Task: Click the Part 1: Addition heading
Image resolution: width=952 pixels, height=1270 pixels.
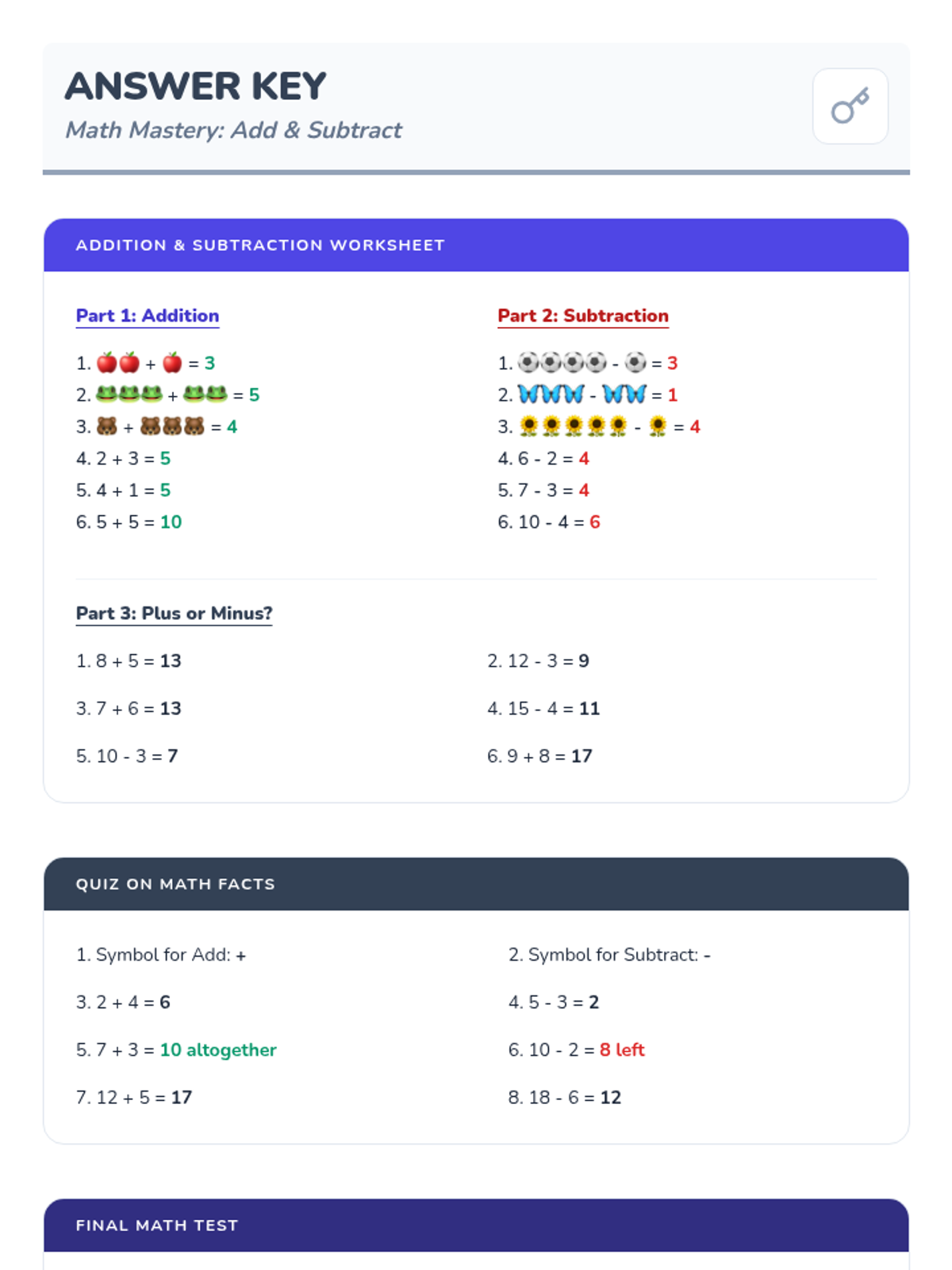Action: coord(148,316)
